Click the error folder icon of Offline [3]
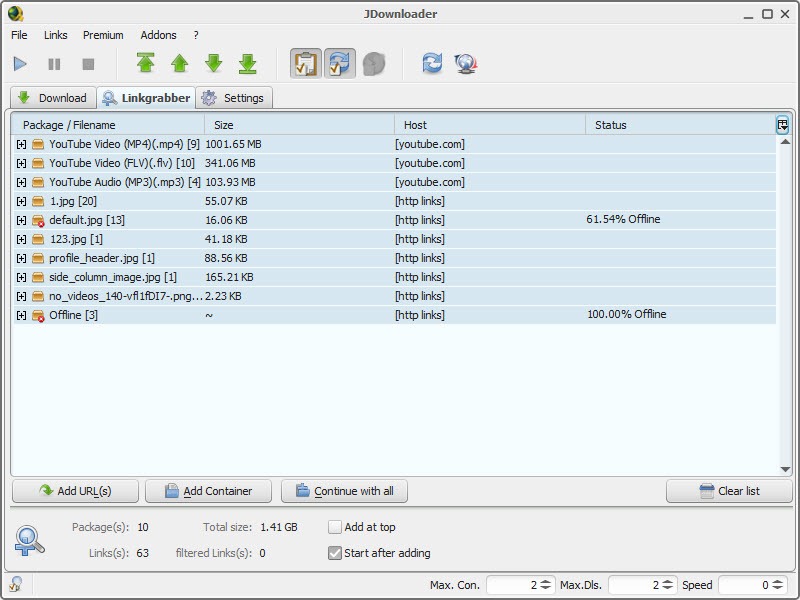Image resolution: width=800 pixels, height=600 pixels. pyautogui.click(x=38, y=316)
